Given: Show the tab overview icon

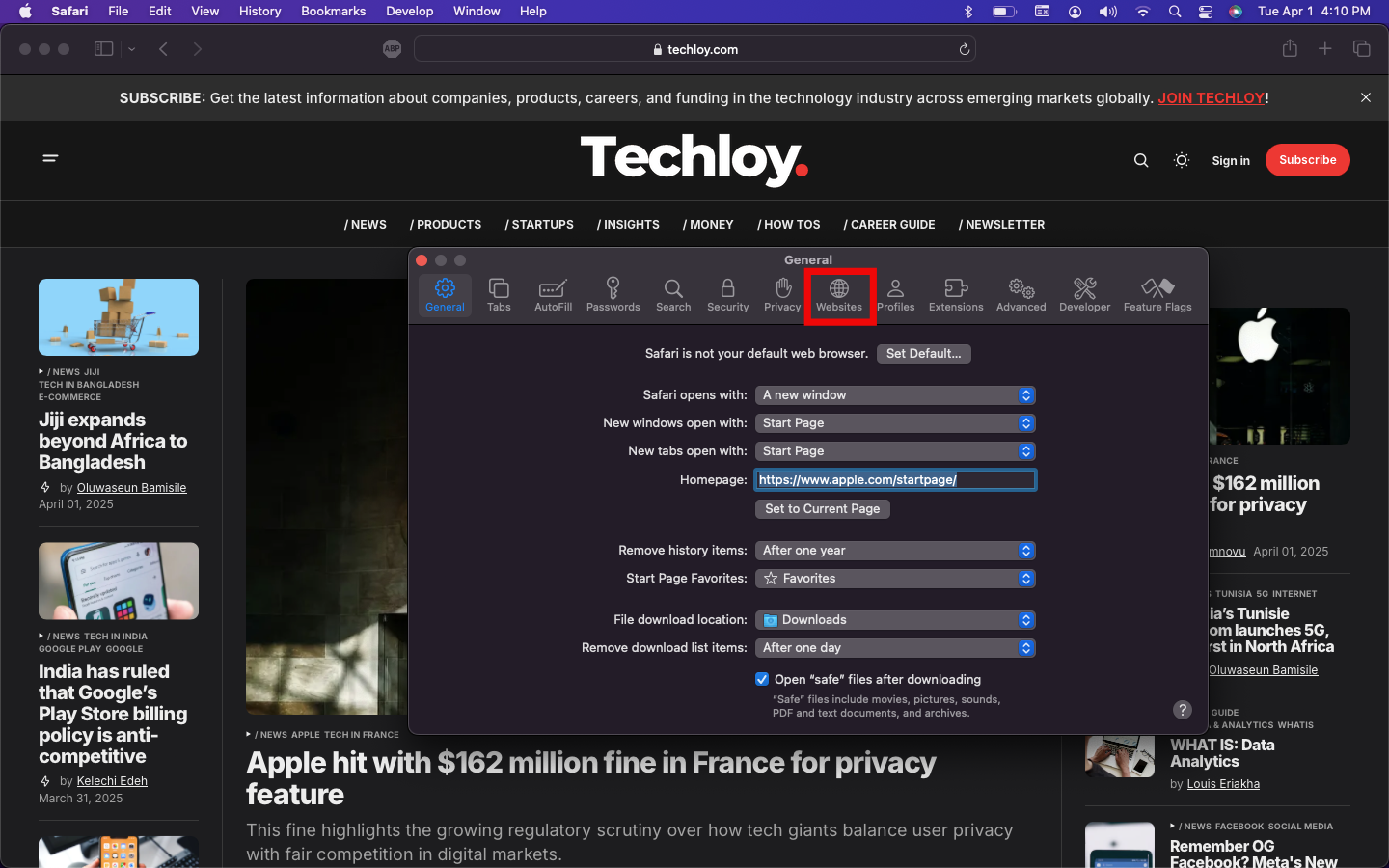Looking at the screenshot, I should pos(1362,48).
